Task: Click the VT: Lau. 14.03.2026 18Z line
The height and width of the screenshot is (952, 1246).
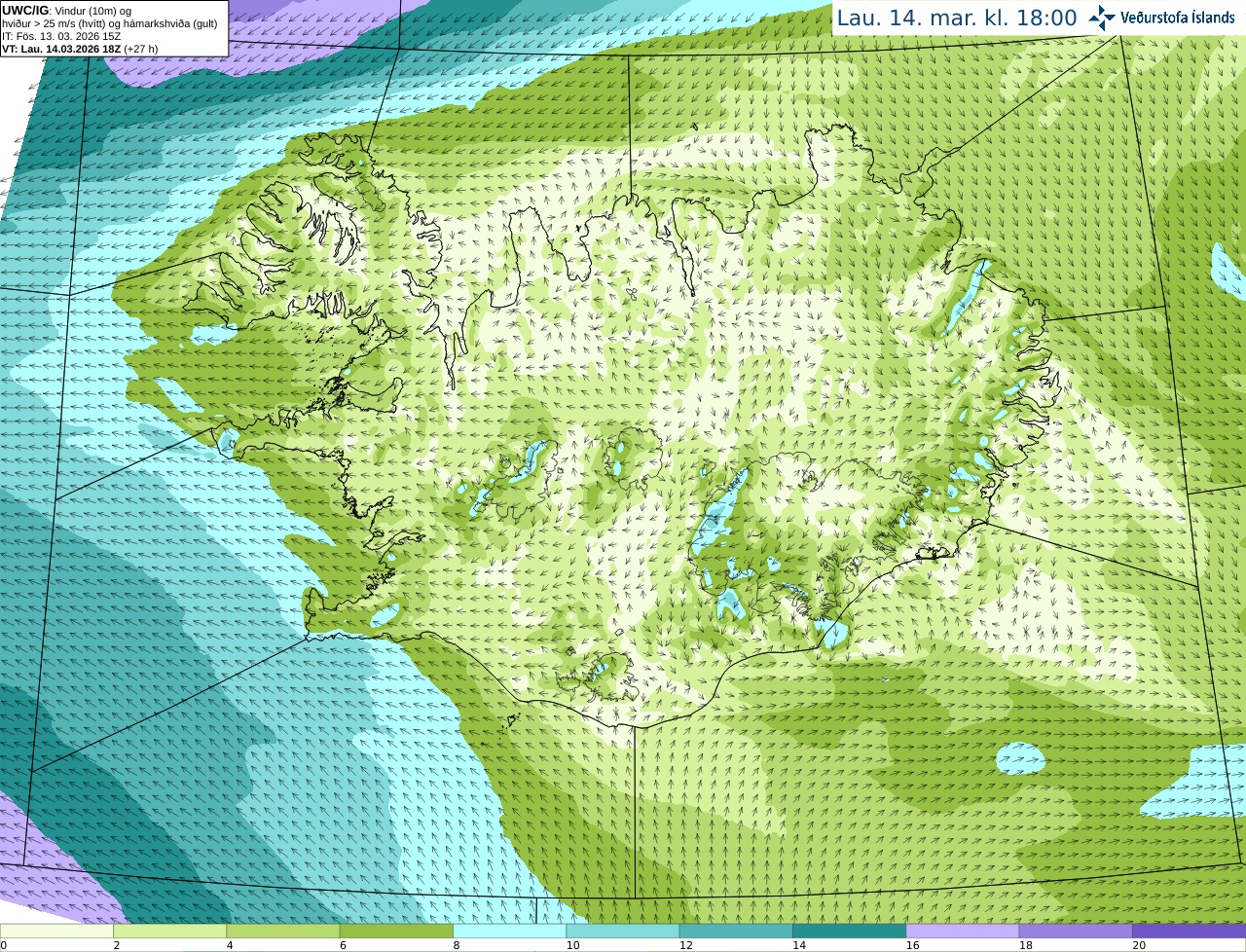Action: coord(80,49)
